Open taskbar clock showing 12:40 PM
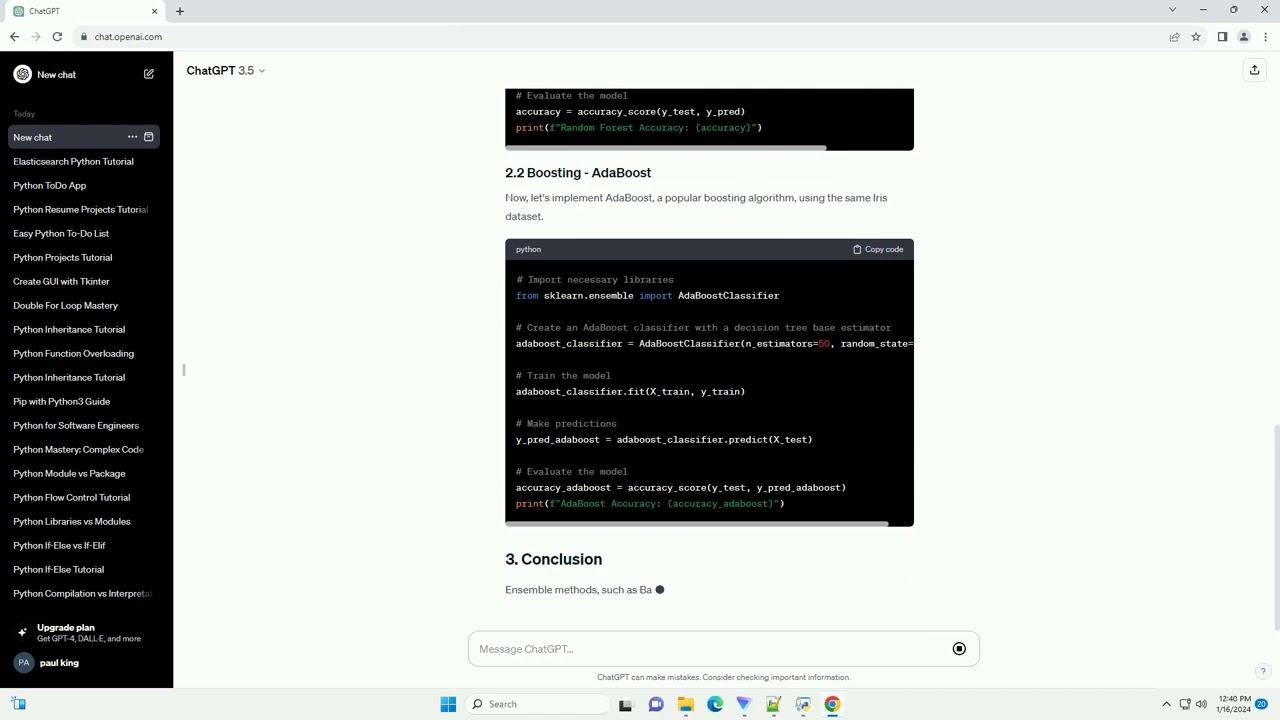Screen dimensions: 1280x720 tap(1235, 704)
